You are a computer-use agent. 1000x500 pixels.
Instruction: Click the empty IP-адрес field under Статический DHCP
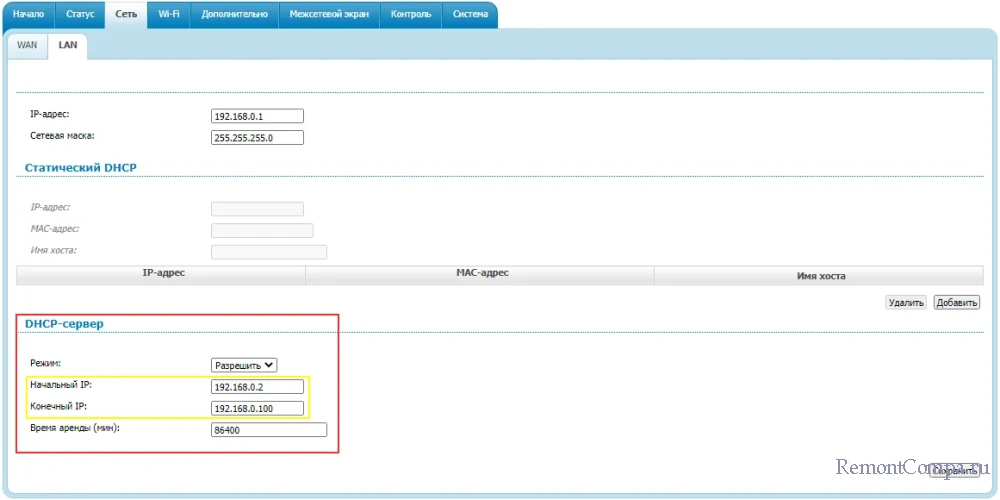(257, 209)
